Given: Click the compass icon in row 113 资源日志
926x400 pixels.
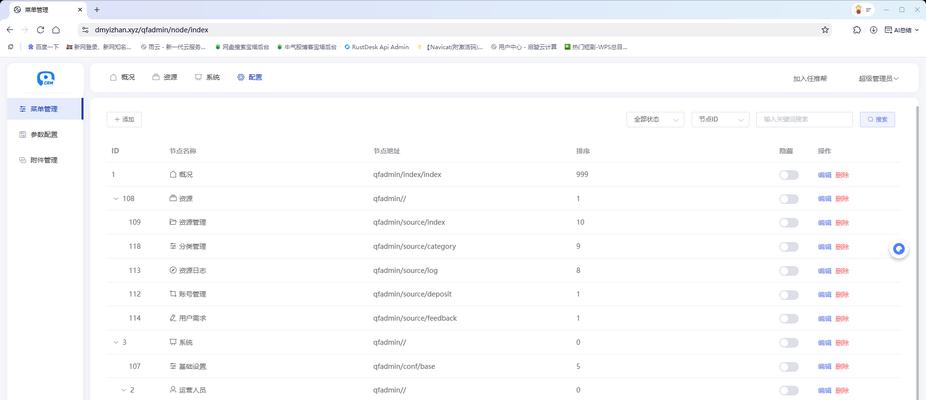Looking at the screenshot, I should click(173, 270).
